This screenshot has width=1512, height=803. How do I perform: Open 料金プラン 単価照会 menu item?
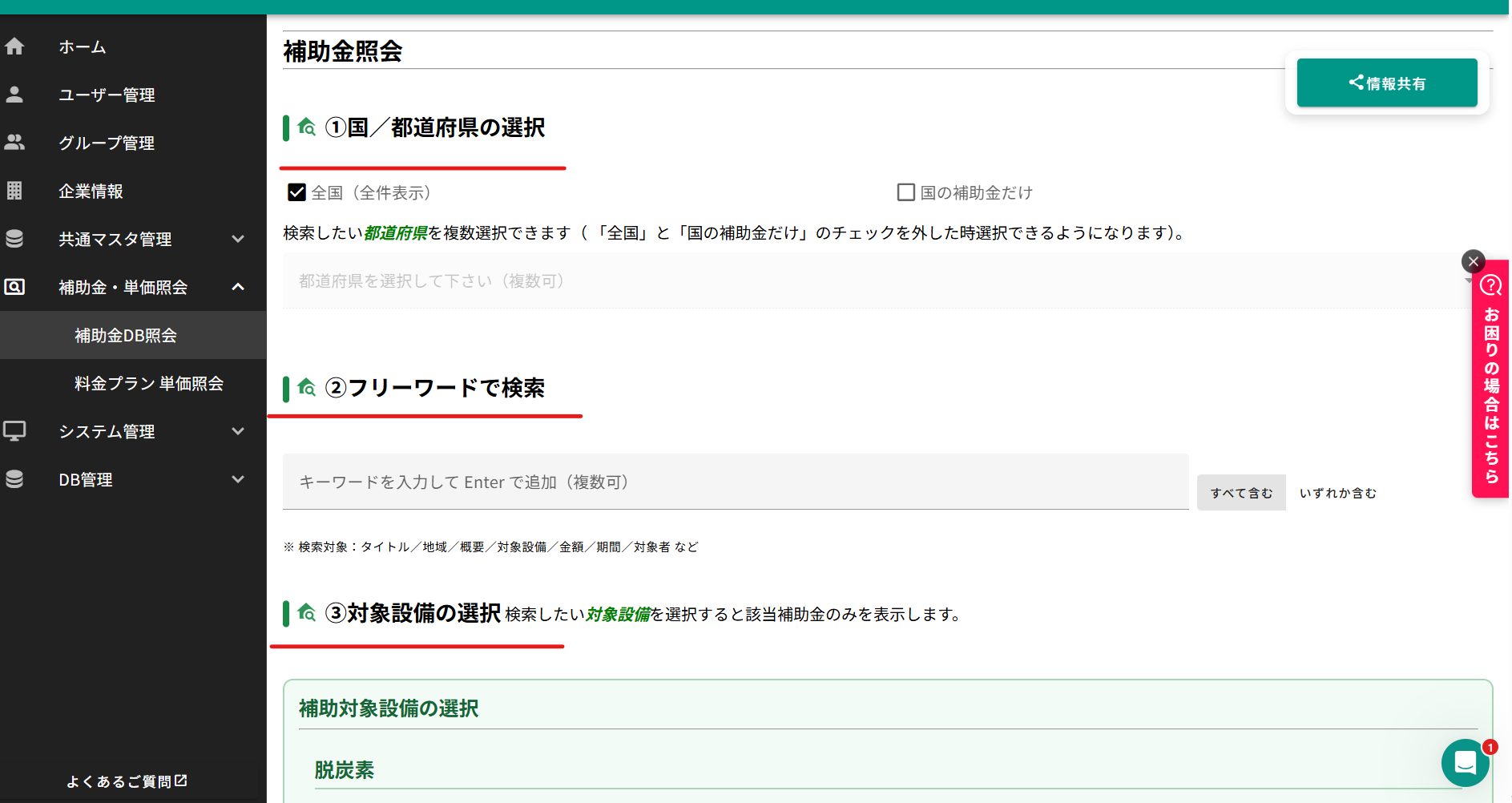click(149, 384)
